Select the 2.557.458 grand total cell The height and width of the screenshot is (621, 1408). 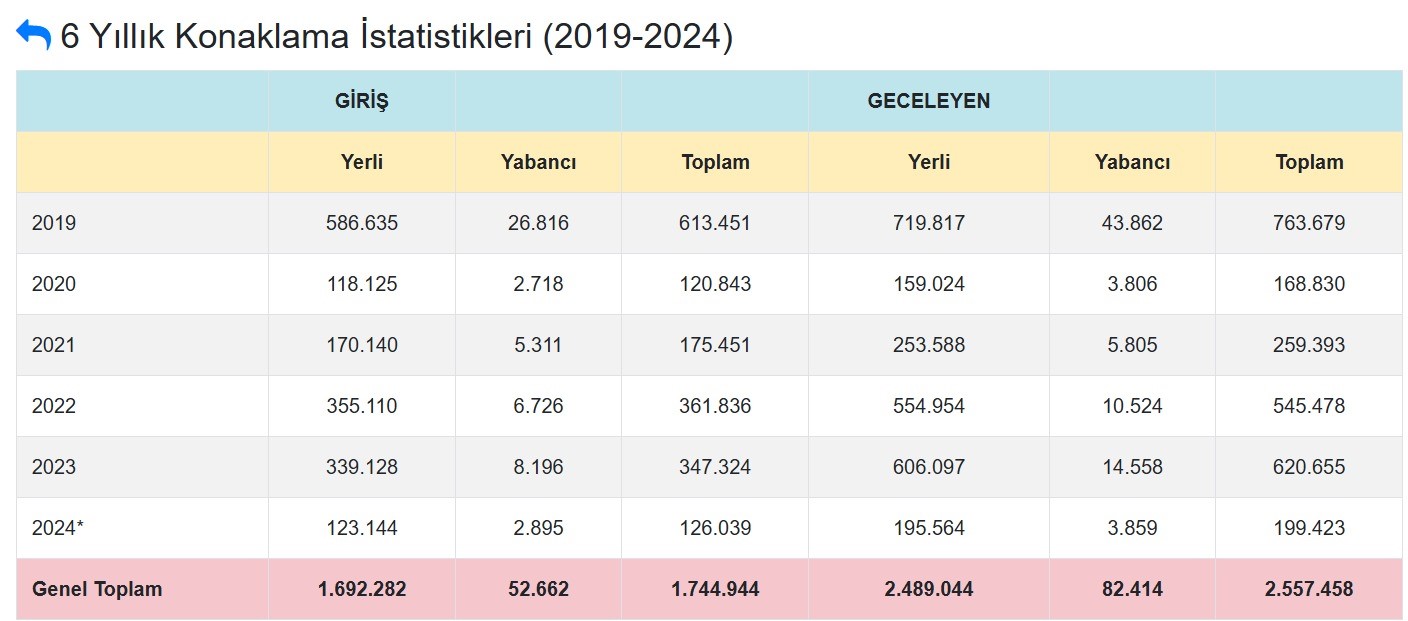coord(1310,589)
